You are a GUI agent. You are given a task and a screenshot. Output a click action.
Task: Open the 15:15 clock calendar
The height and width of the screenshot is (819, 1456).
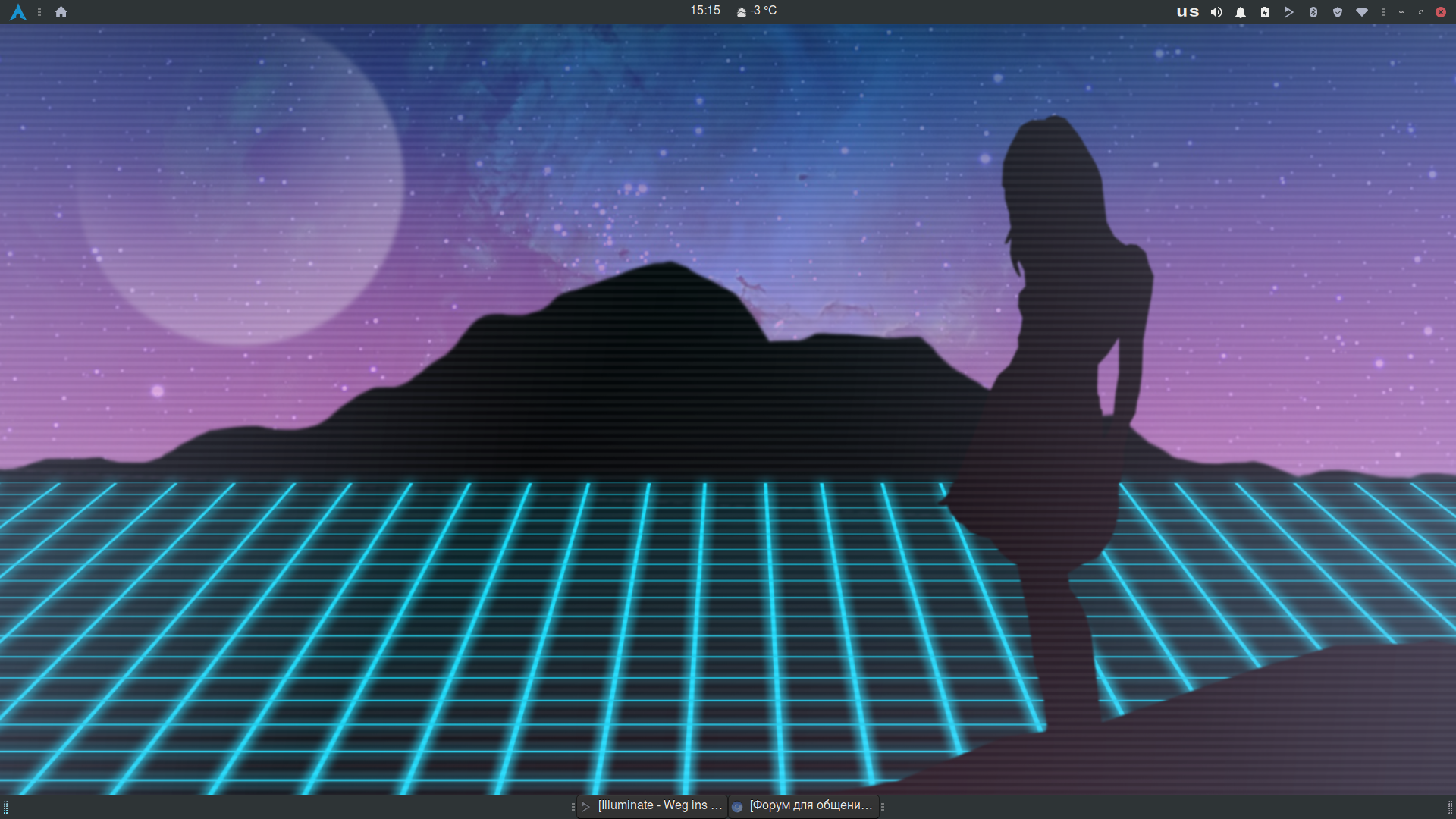pos(705,11)
